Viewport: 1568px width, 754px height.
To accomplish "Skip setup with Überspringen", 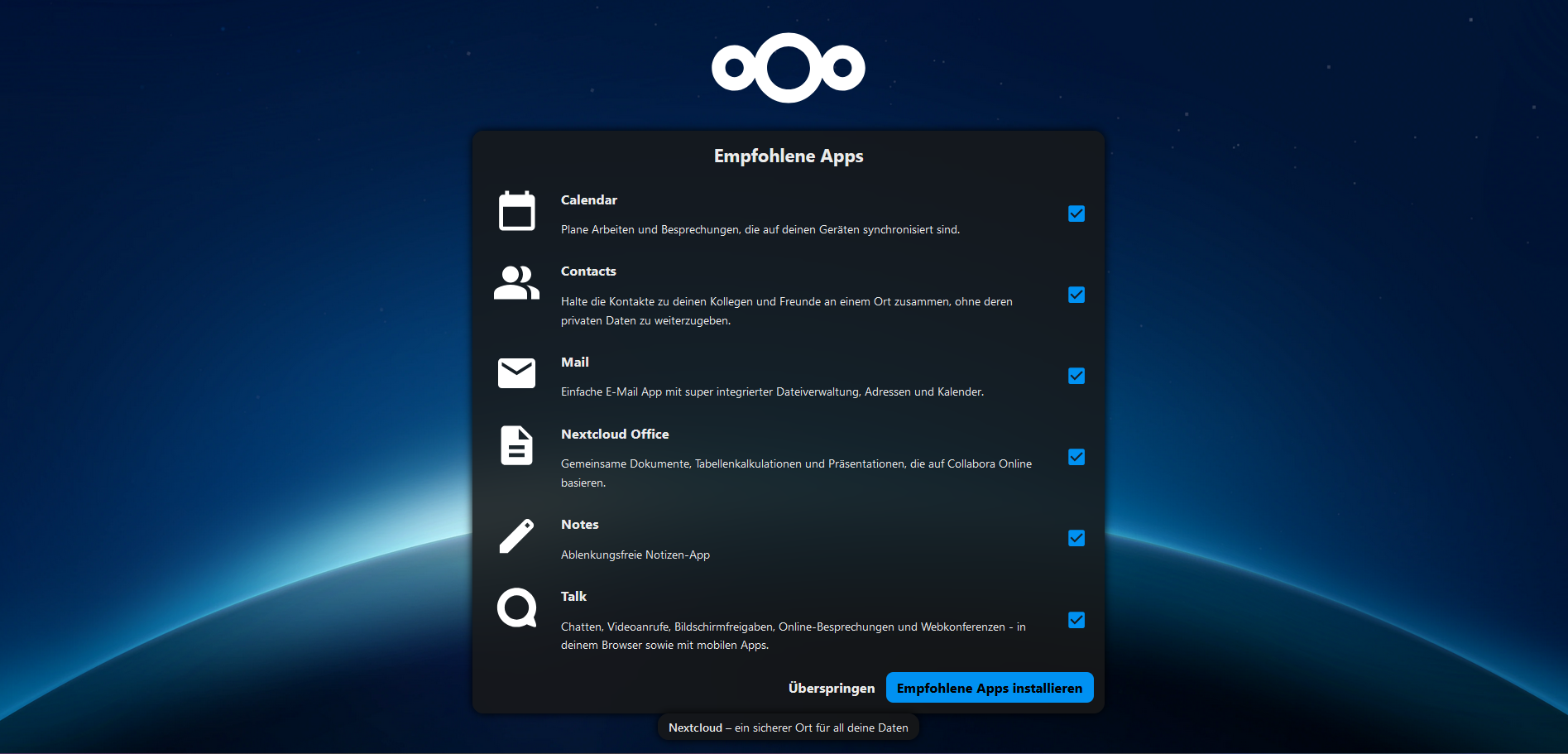I will 832,688.
